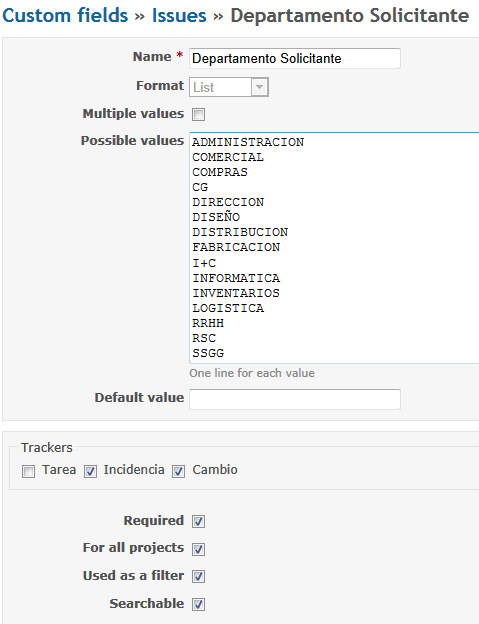Uncheck the Incidencia tracker checkbox
The width and height of the screenshot is (479, 624).
coord(90,472)
